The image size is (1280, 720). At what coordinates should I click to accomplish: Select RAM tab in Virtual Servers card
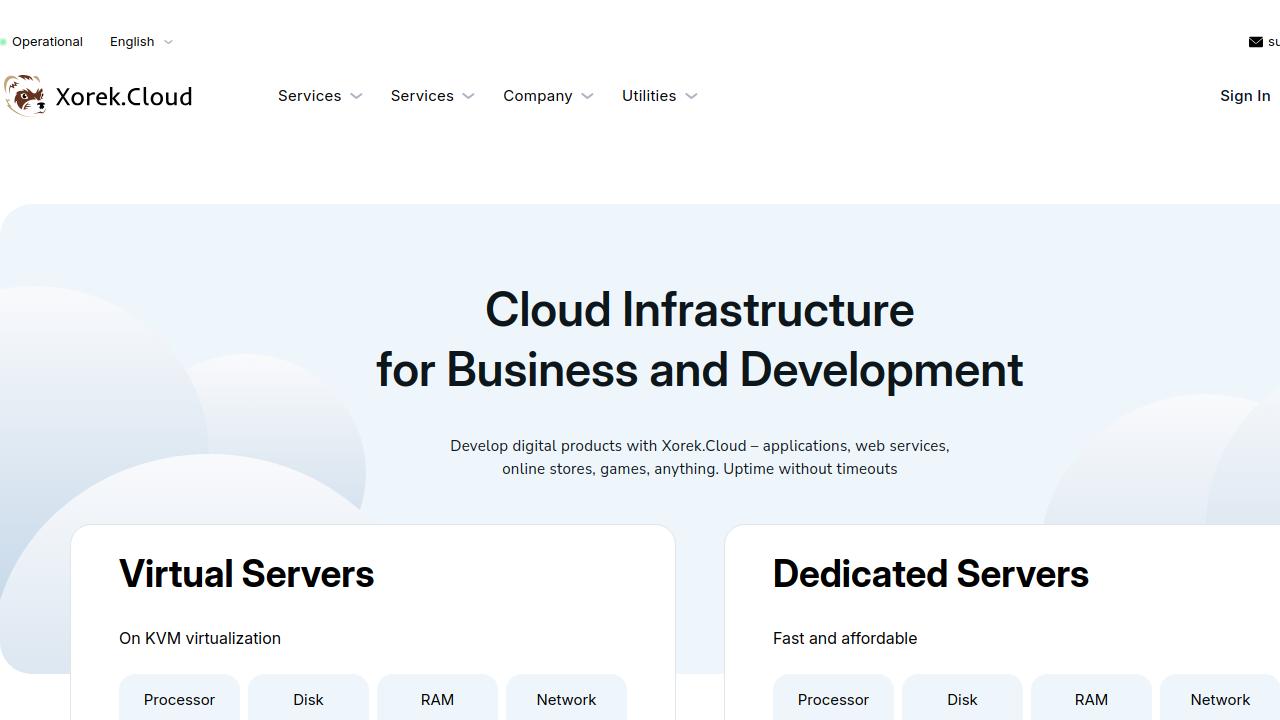tap(437, 698)
